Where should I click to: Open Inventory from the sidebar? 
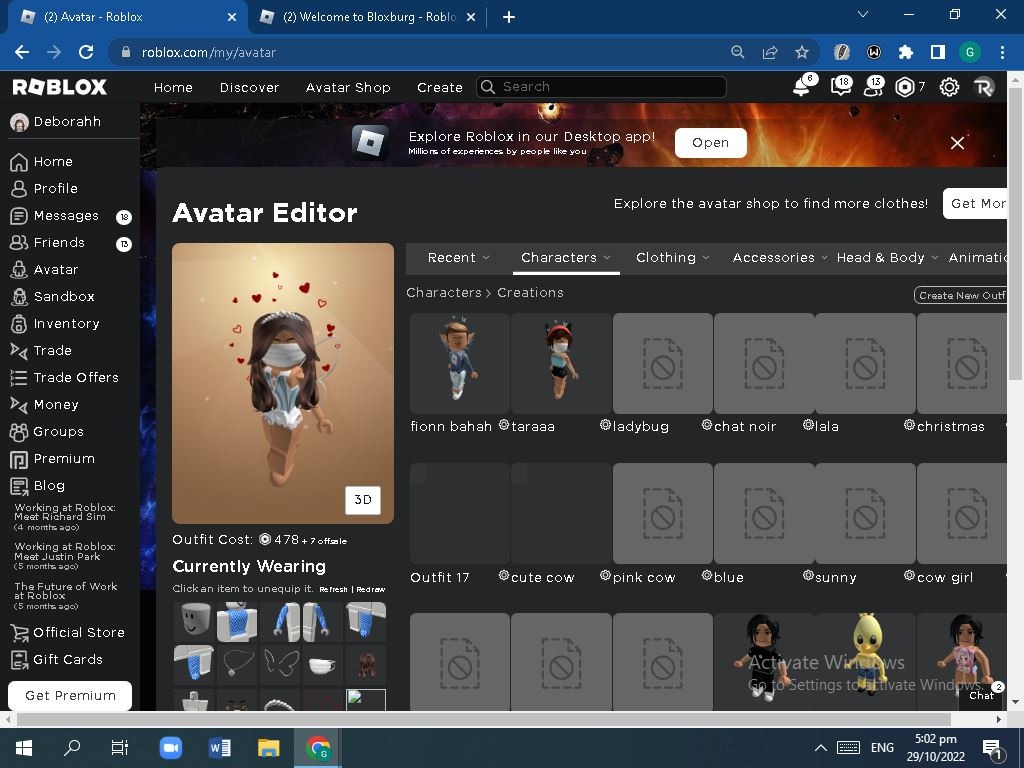(x=67, y=323)
